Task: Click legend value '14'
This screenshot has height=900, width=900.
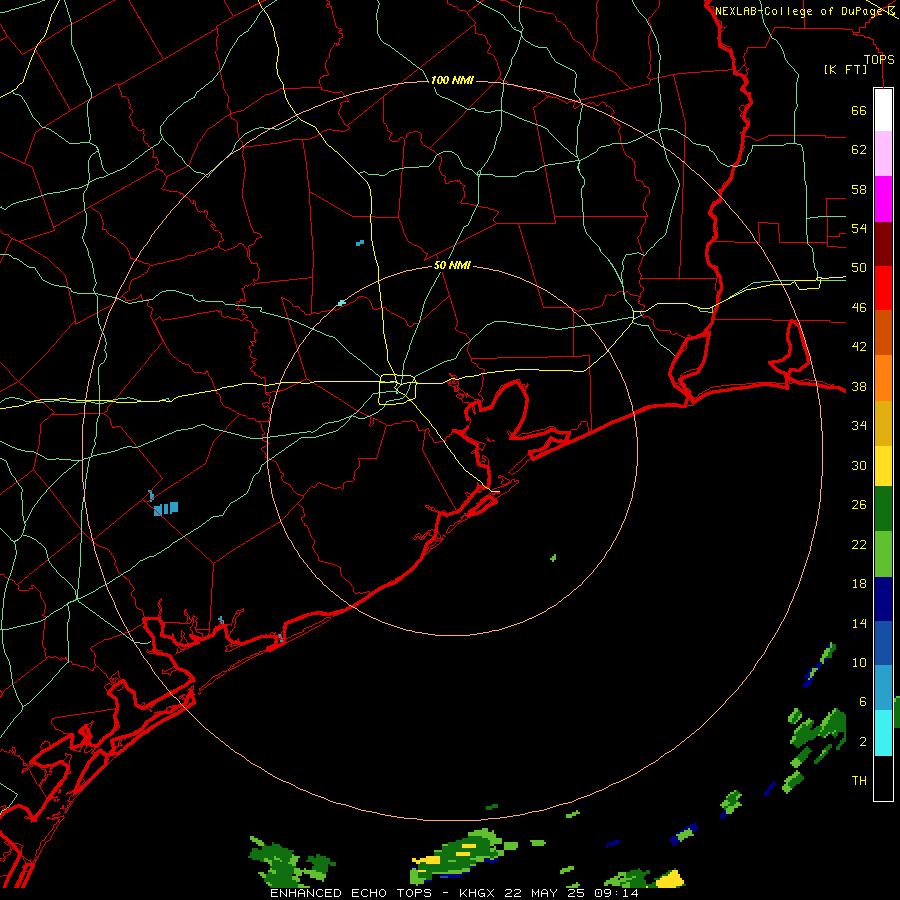Action: 859,623
